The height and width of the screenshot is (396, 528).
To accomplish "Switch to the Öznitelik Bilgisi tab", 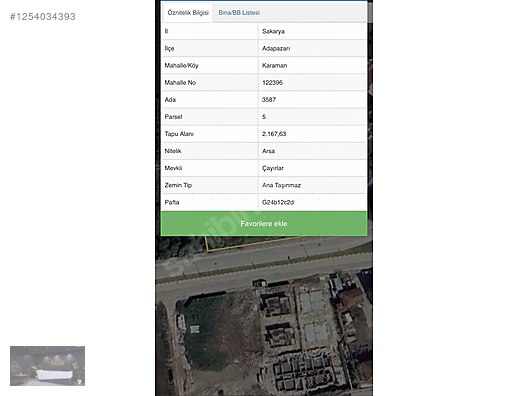I will [x=188, y=13].
